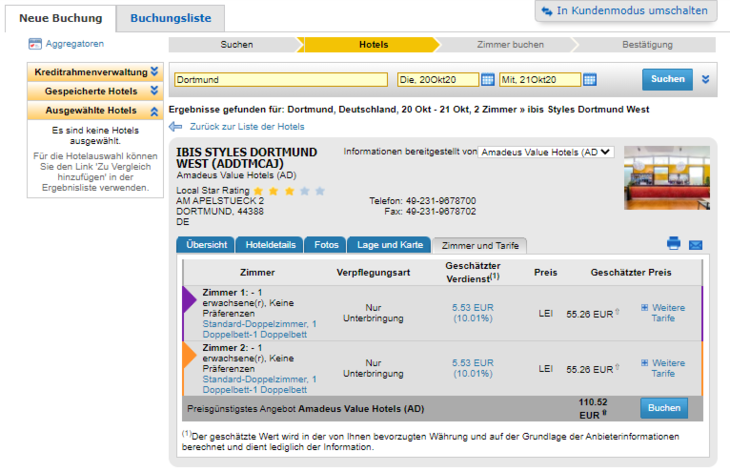Viewport: 730px width, 472px height.
Task: Open Weitere Tarife for Zimmer 1
Action: (x=668, y=313)
